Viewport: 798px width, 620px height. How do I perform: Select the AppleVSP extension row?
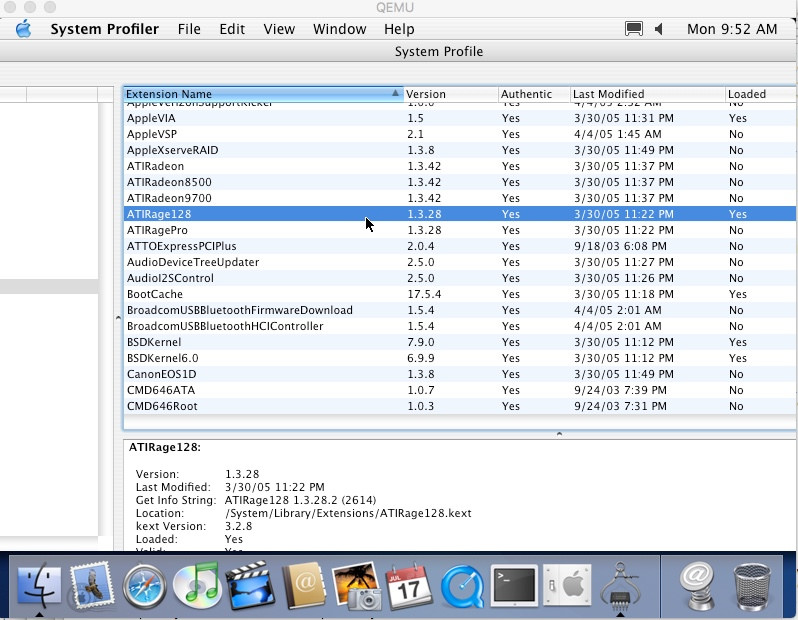[x=460, y=134]
